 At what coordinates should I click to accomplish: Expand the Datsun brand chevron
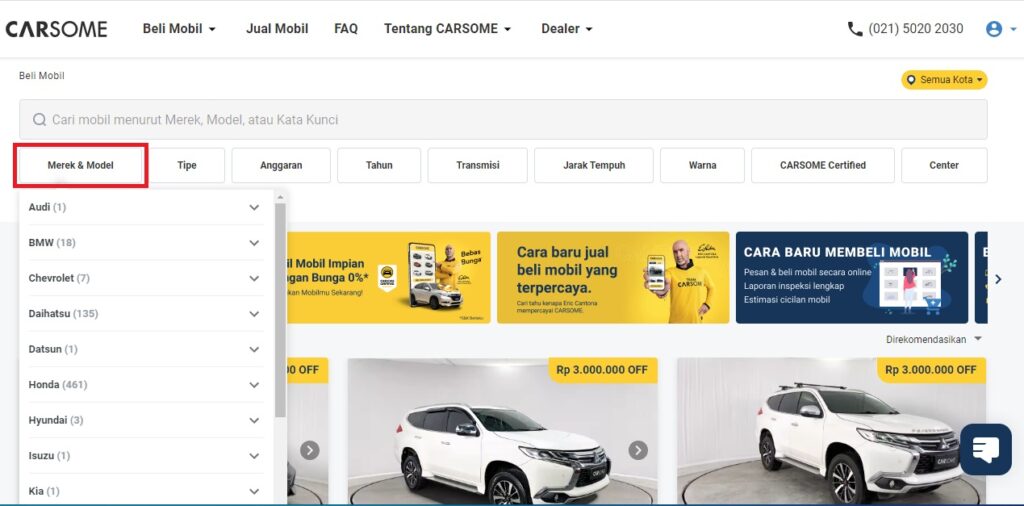point(254,349)
